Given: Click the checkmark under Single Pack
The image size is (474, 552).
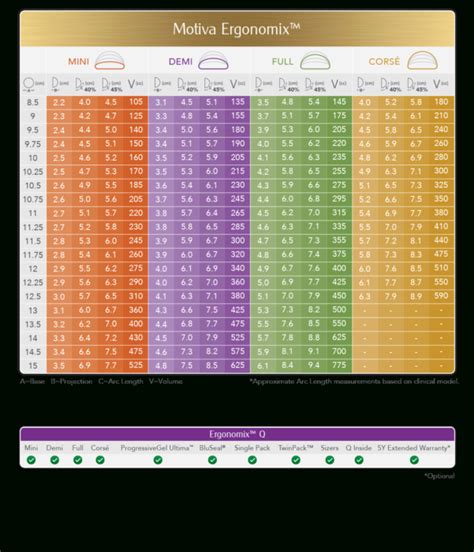Looking at the screenshot, I should click(x=252, y=460).
